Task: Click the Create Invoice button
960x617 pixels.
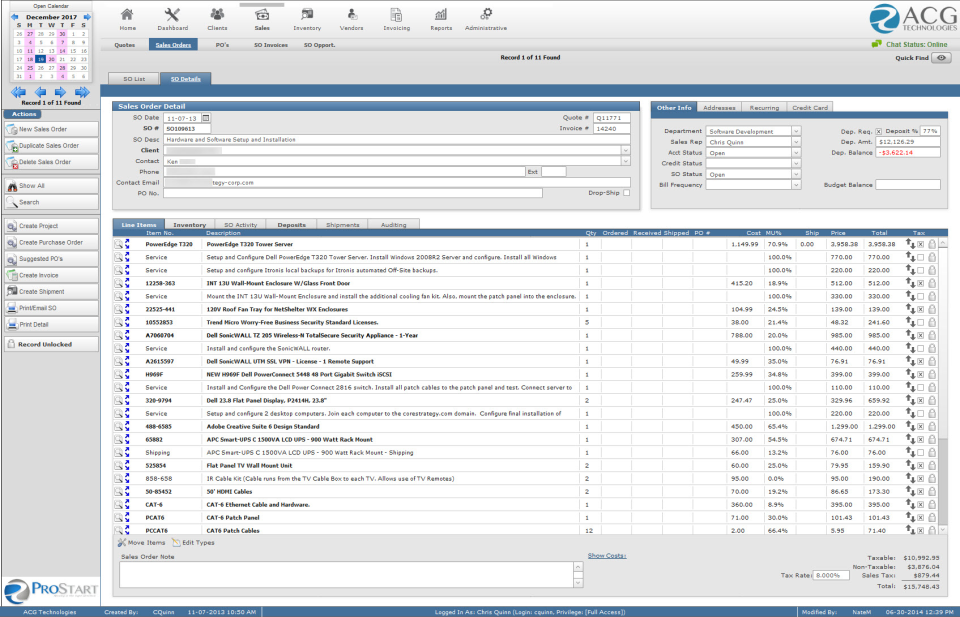Action: (x=51, y=275)
